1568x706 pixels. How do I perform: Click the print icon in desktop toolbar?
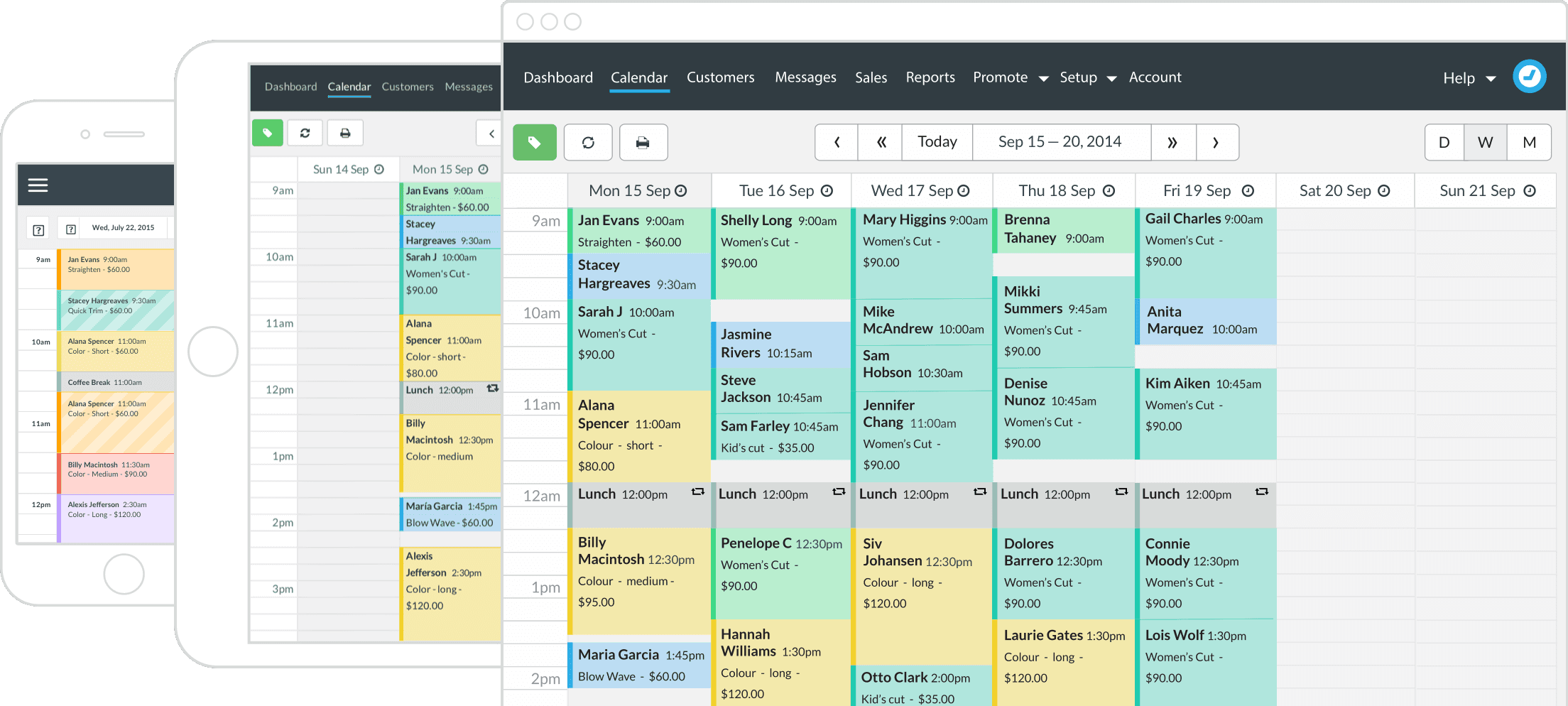[x=643, y=142]
